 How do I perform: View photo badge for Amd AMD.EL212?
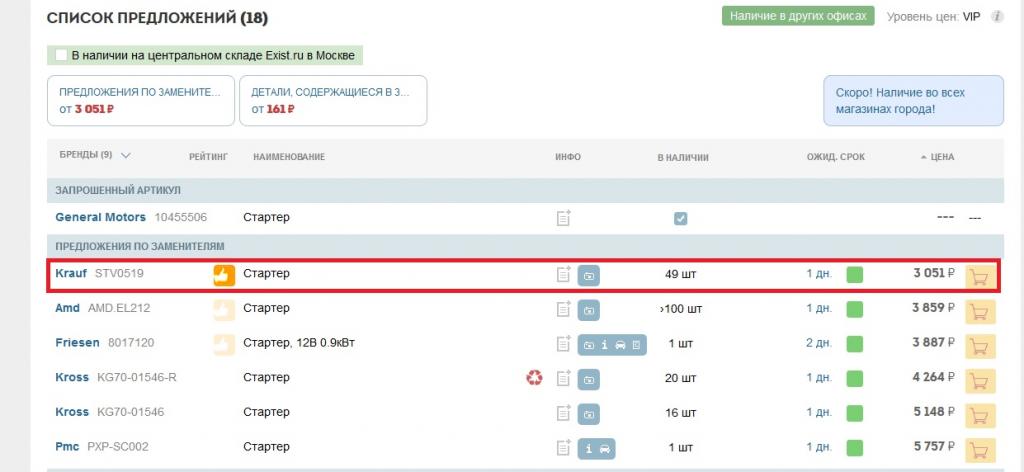pos(588,310)
